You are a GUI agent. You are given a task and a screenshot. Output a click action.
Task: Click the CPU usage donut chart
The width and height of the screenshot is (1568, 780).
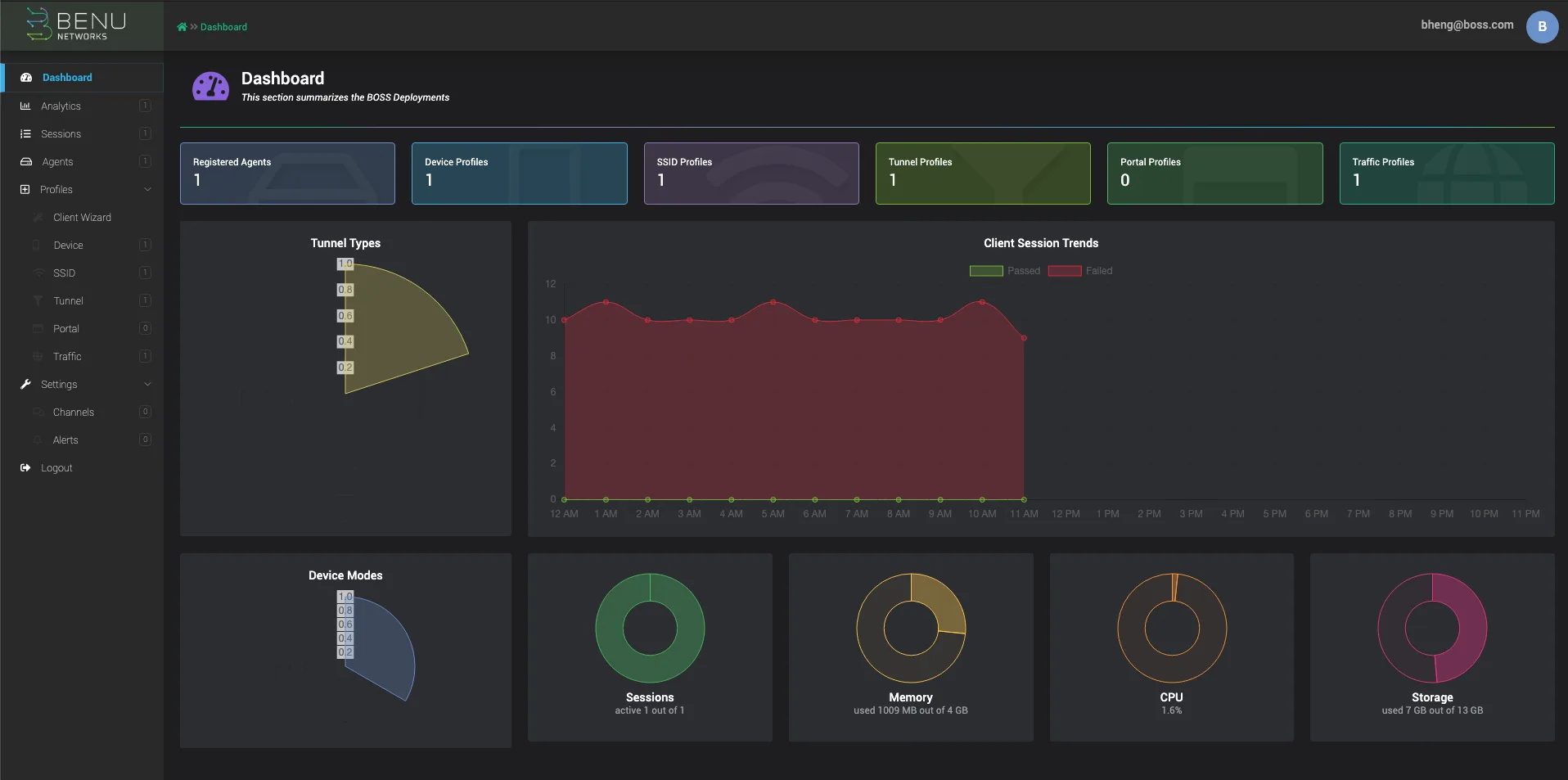1171,628
